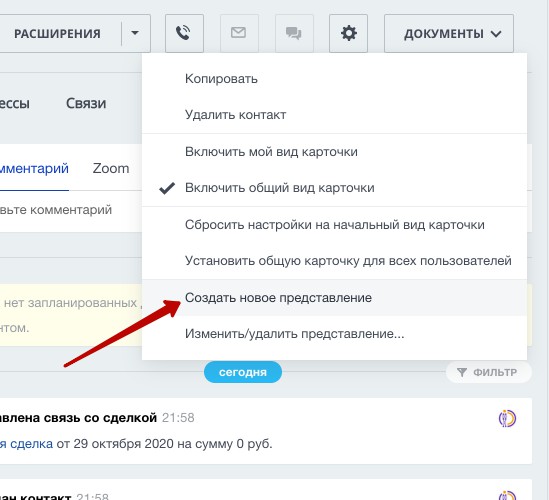Select Включить мой вид карточки
The image size is (549, 500).
(x=334, y=152)
